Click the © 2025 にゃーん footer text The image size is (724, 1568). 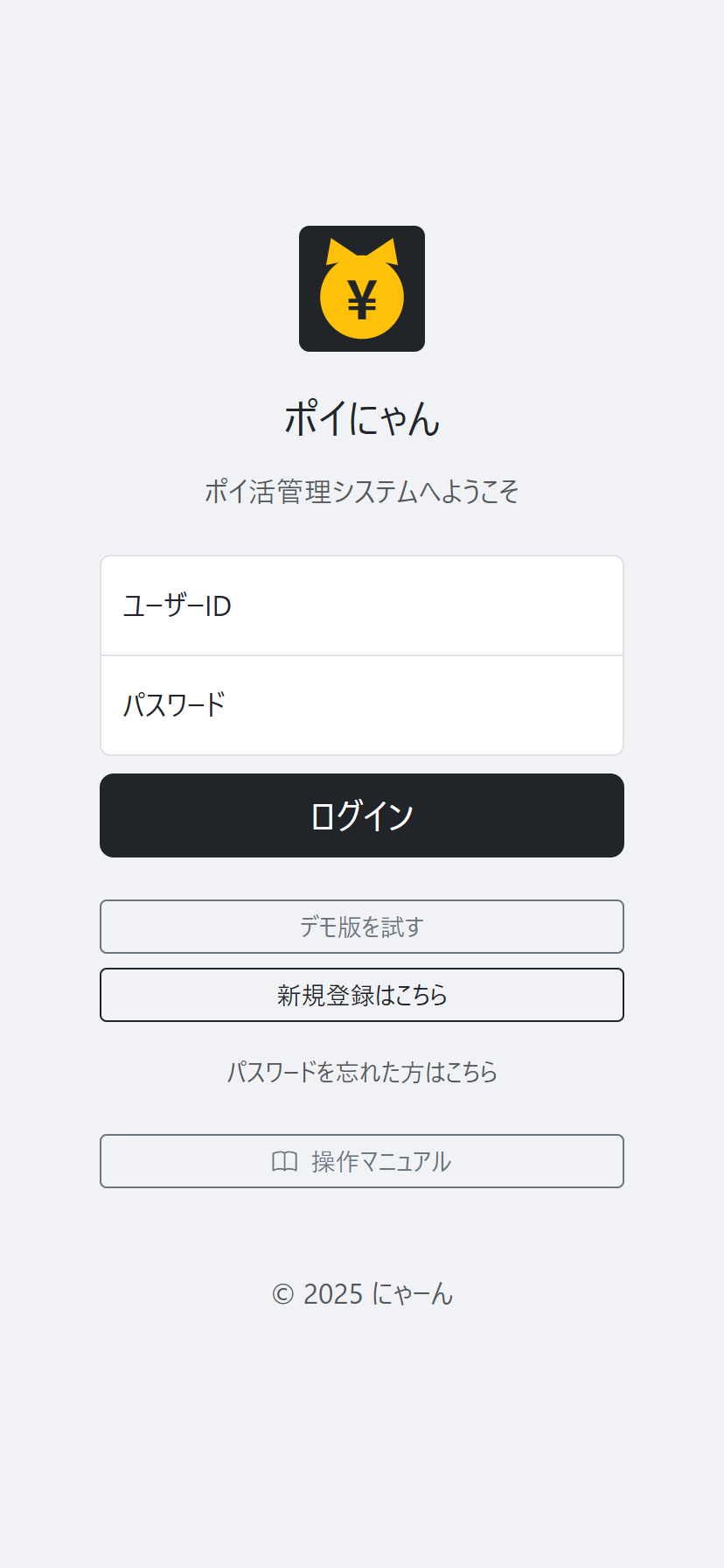coord(362,1294)
